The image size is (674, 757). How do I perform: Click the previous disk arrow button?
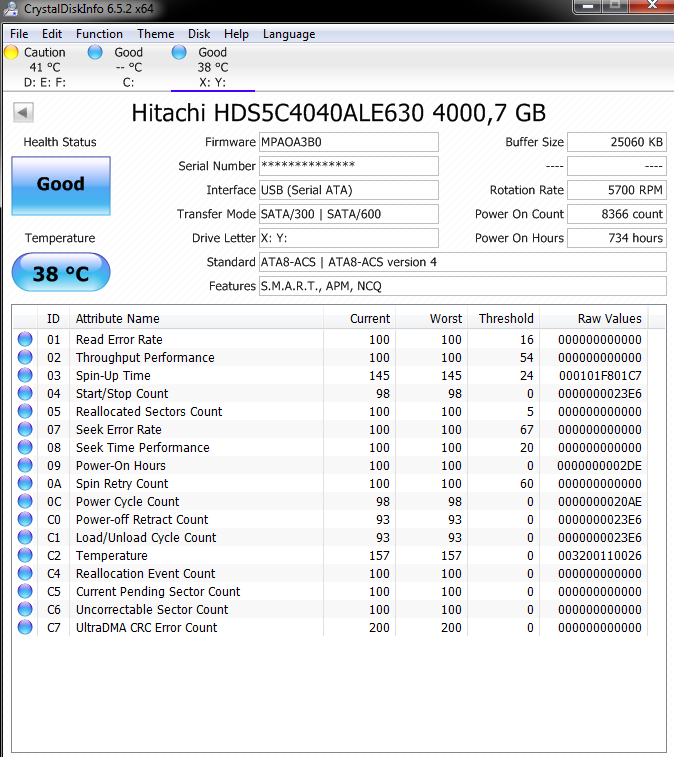click(x=23, y=113)
